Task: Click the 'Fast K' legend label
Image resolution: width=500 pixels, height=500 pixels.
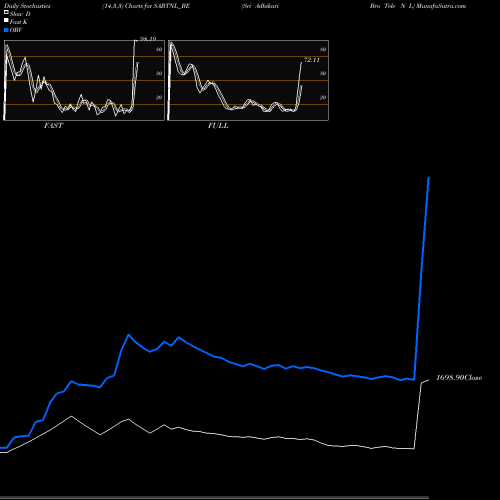Action: point(19,22)
